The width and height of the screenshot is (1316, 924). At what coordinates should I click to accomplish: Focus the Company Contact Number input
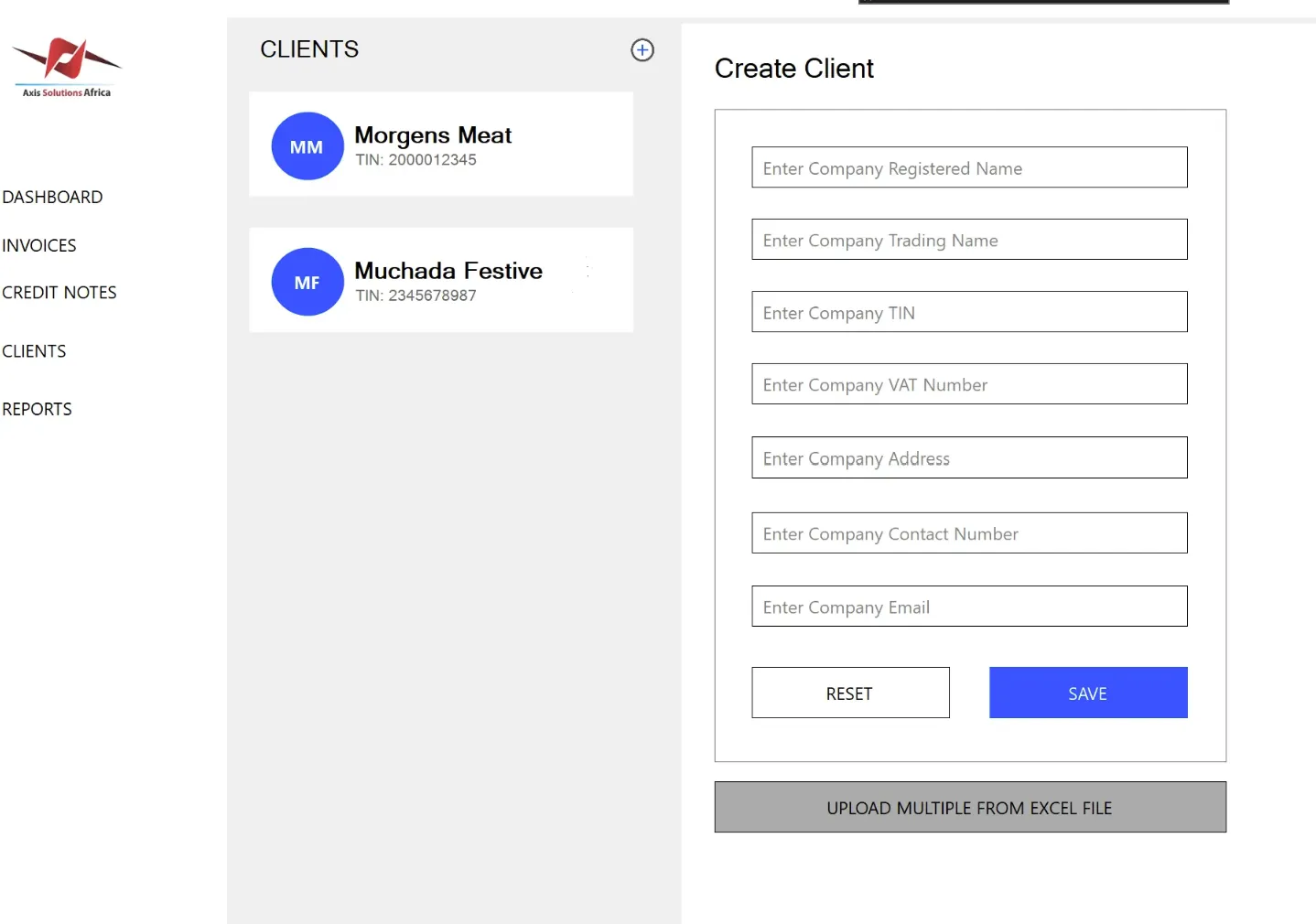[969, 533]
